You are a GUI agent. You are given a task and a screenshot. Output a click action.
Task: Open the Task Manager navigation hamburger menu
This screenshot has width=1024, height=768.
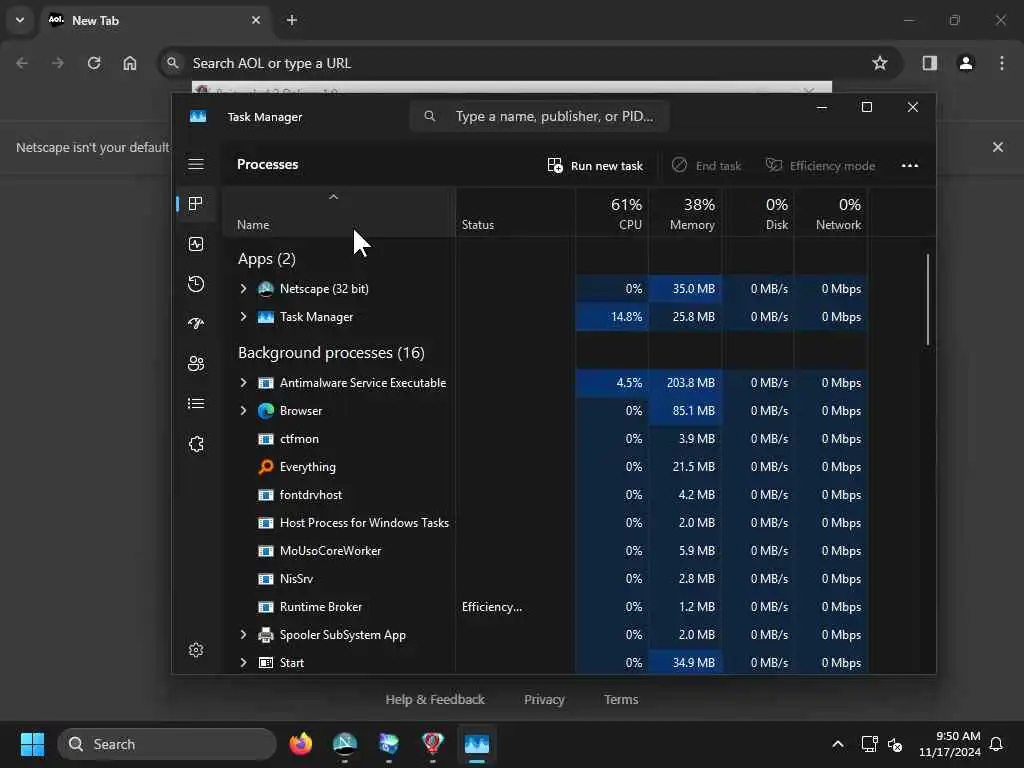click(196, 164)
